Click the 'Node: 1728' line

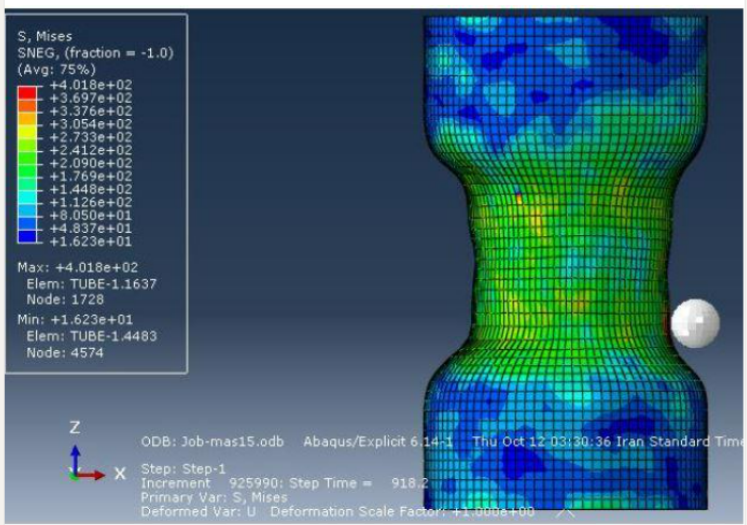tap(65, 300)
